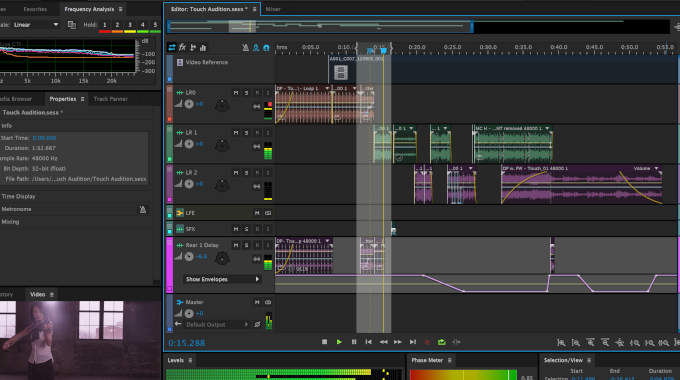The height and width of the screenshot is (380, 680).
Task: Click the SFX track waveform icon
Action: tap(180, 229)
